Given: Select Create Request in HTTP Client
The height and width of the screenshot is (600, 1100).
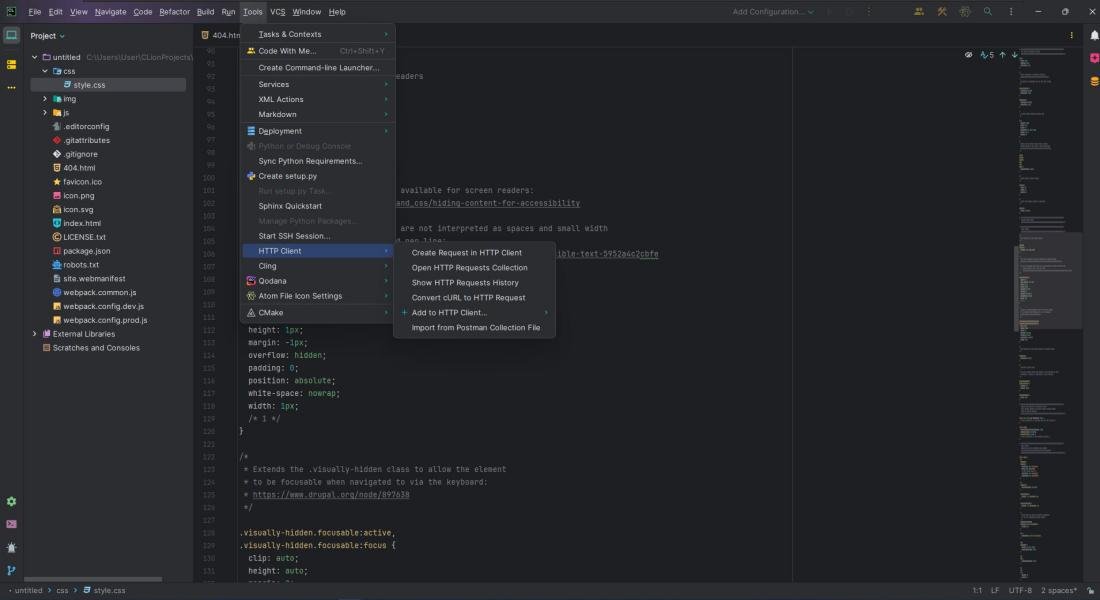Looking at the screenshot, I should pyautogui.click(x=466, y=253).
